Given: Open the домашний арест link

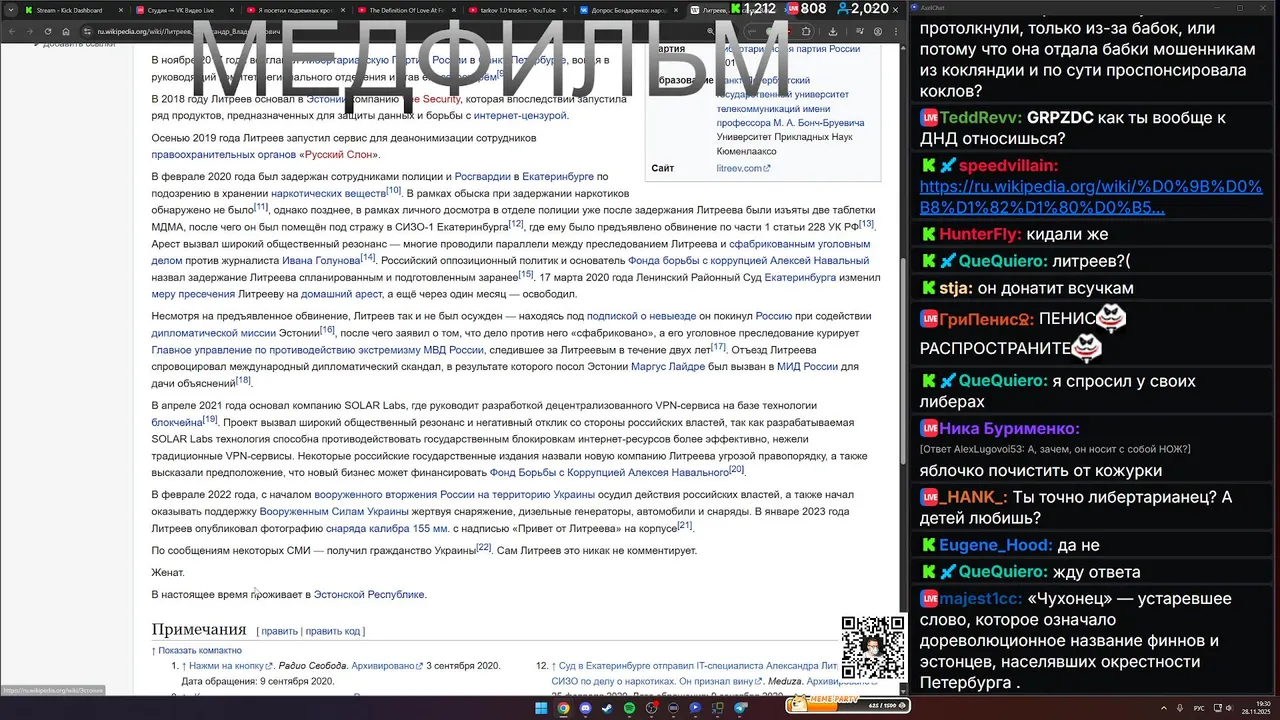Looking at the screenshot, I should tap(343, 295).
